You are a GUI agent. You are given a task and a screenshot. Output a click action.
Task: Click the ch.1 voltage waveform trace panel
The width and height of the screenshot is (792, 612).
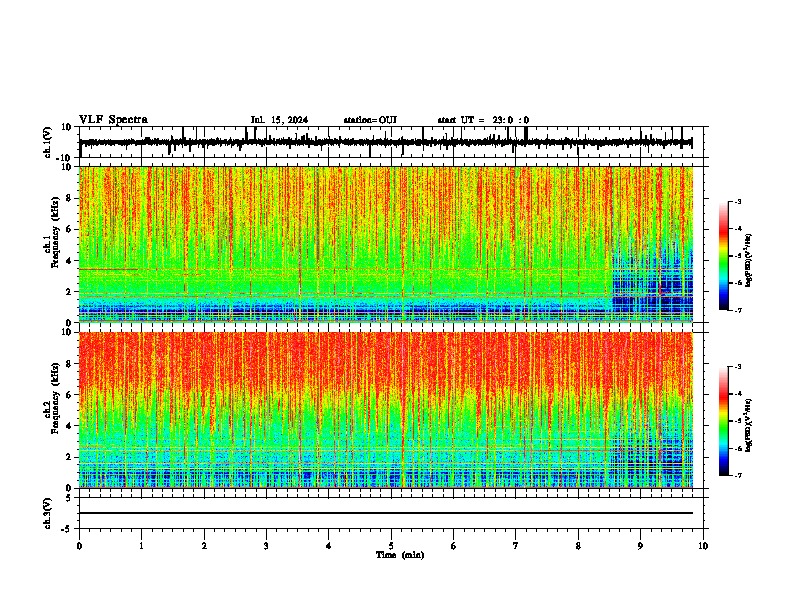391,142
